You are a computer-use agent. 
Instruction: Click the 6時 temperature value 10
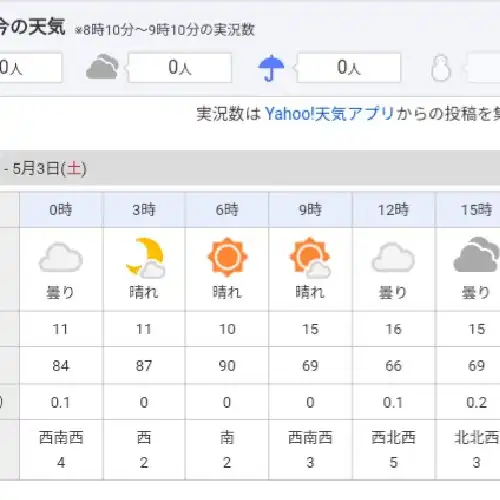point(227,329)
